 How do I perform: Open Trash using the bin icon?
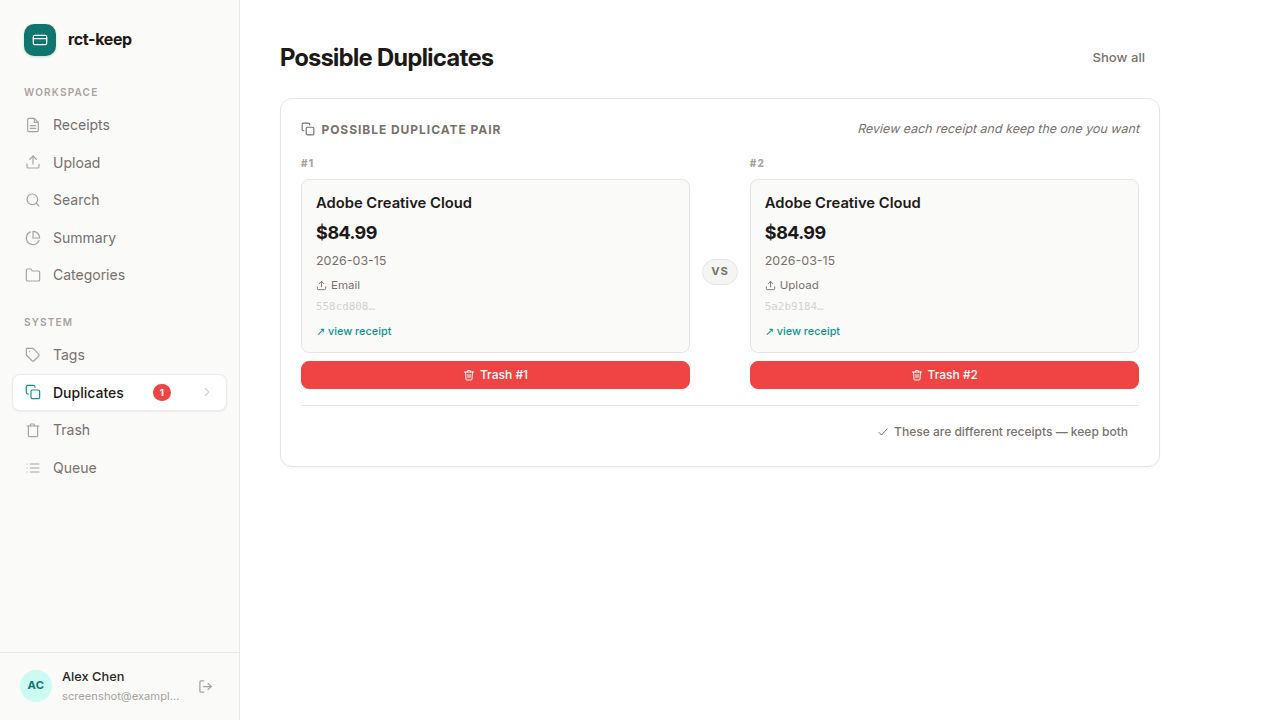[33, 430]
